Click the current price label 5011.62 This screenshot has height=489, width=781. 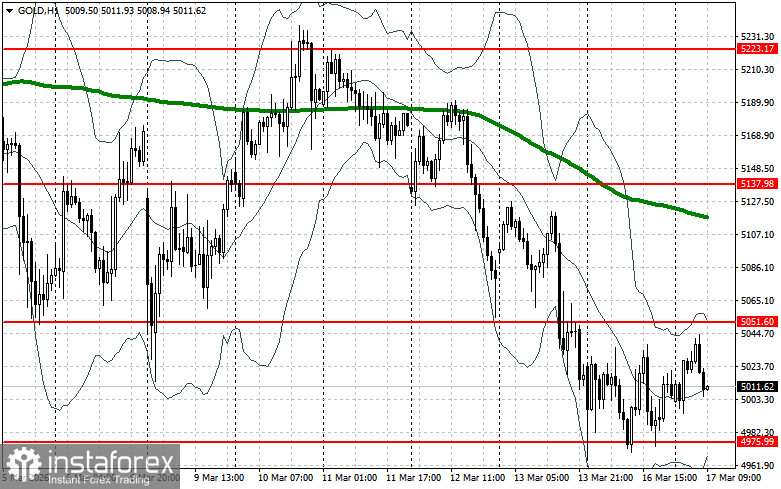[x=757, y=386]
